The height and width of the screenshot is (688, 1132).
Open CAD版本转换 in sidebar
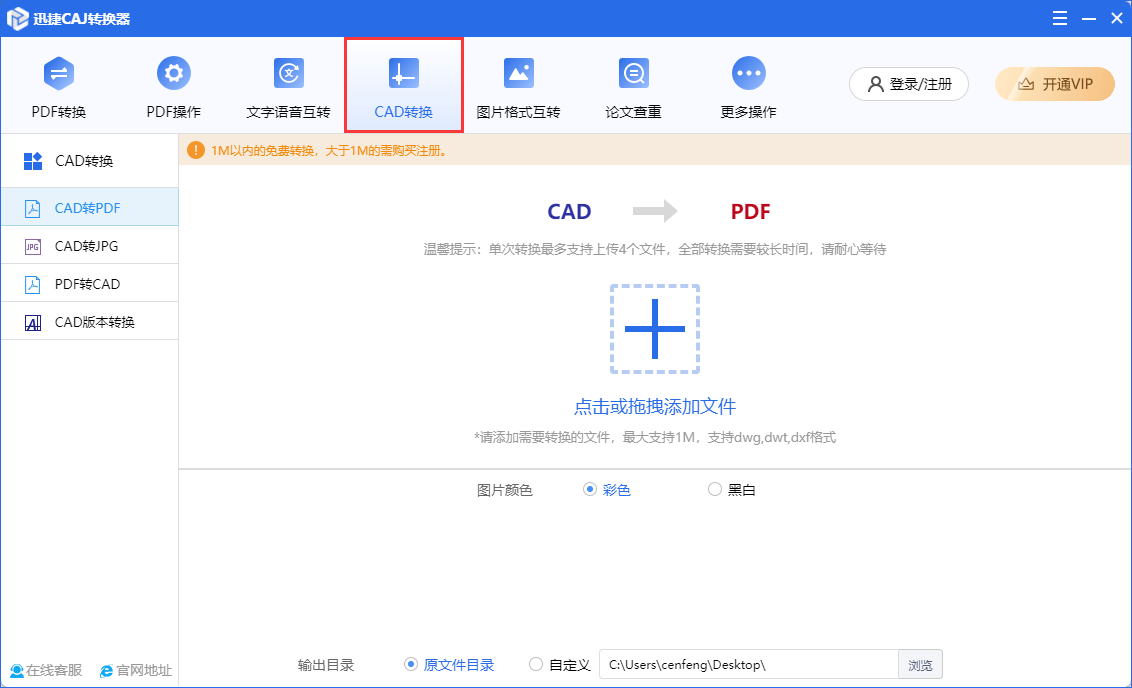94,322
